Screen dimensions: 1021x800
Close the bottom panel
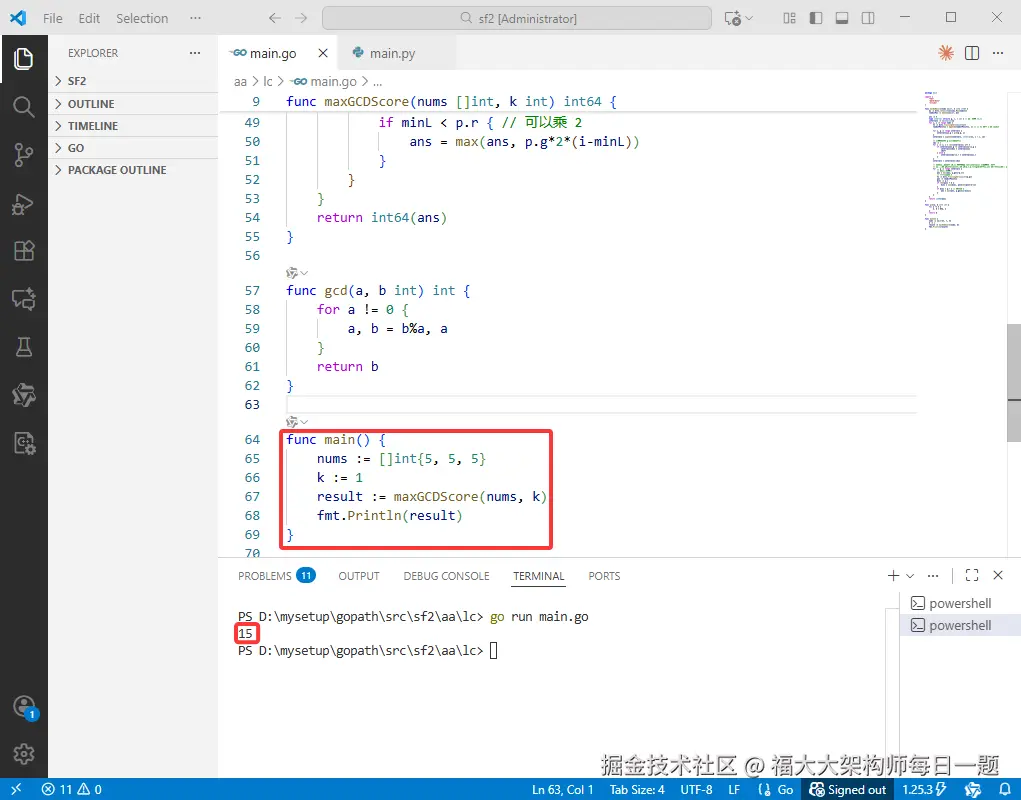pyautogui.click(x=998, y=575)
